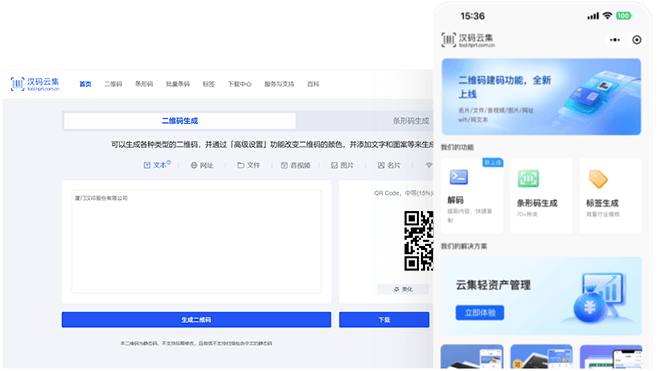Open the mini program three-dot menu
Screen dimensions: 667x371
point(615,40)
